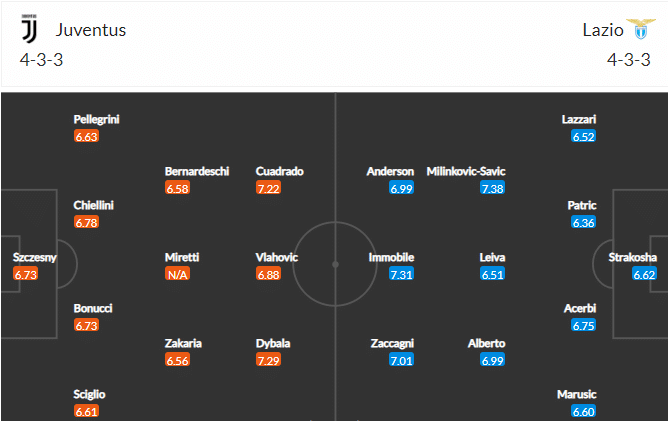Viewport: 668px width, 421px height.
Task: Select goalkeeper Strakosha
Action: click(x=632, y=257)
